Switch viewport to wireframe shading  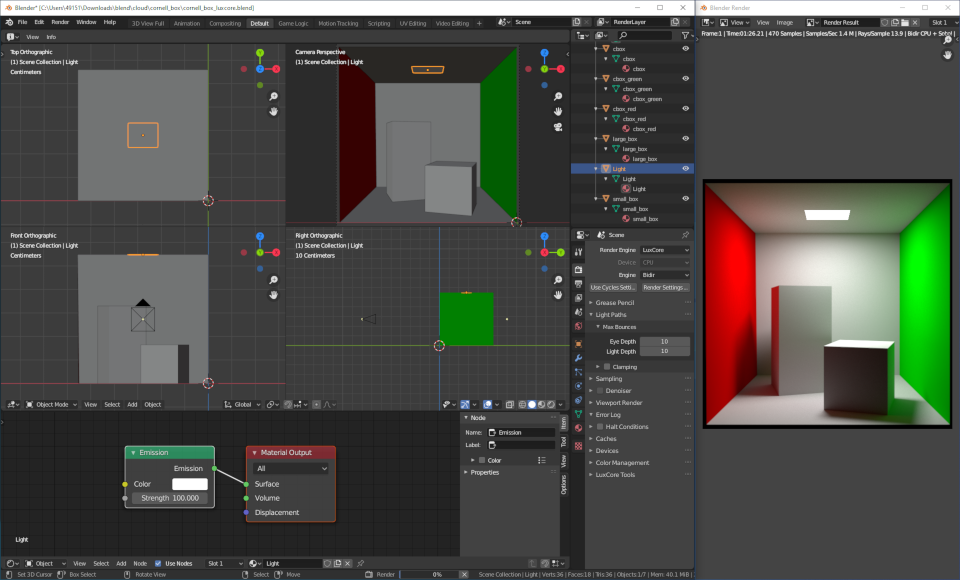click(522, 404)
